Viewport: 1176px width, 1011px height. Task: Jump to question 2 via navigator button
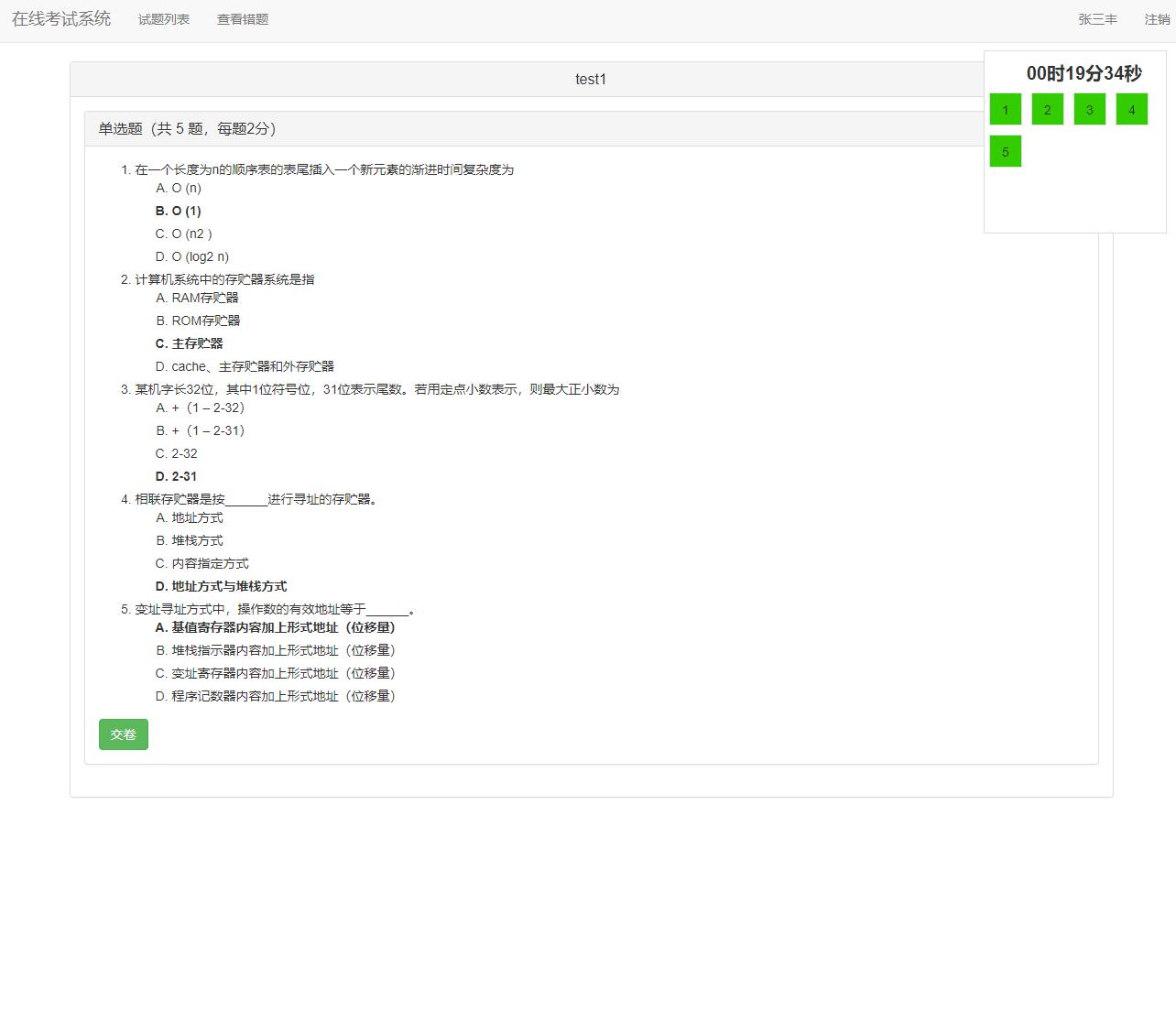(1047, 109)
